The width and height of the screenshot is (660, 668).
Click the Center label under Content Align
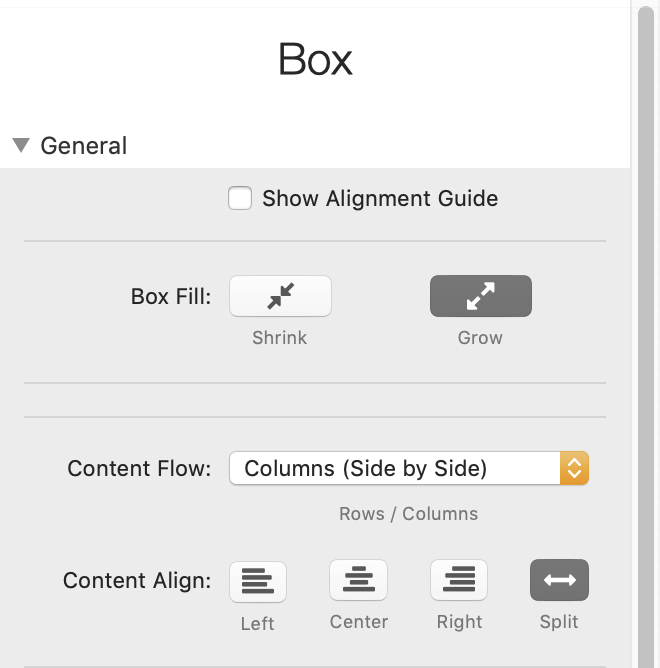coord(359,622)
